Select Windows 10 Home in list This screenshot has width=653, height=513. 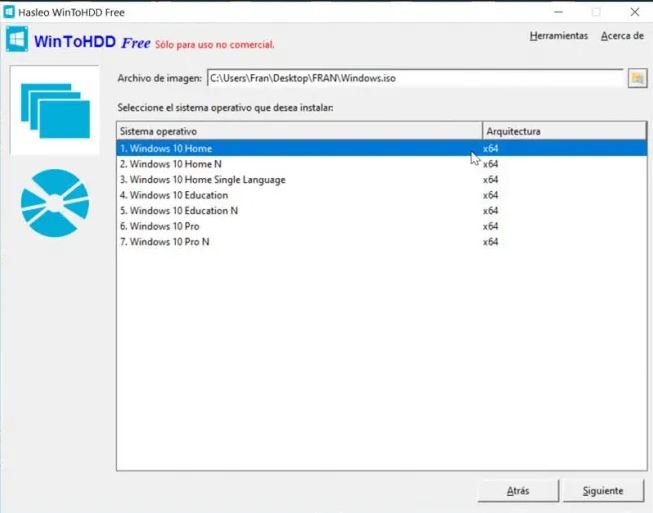164,149
